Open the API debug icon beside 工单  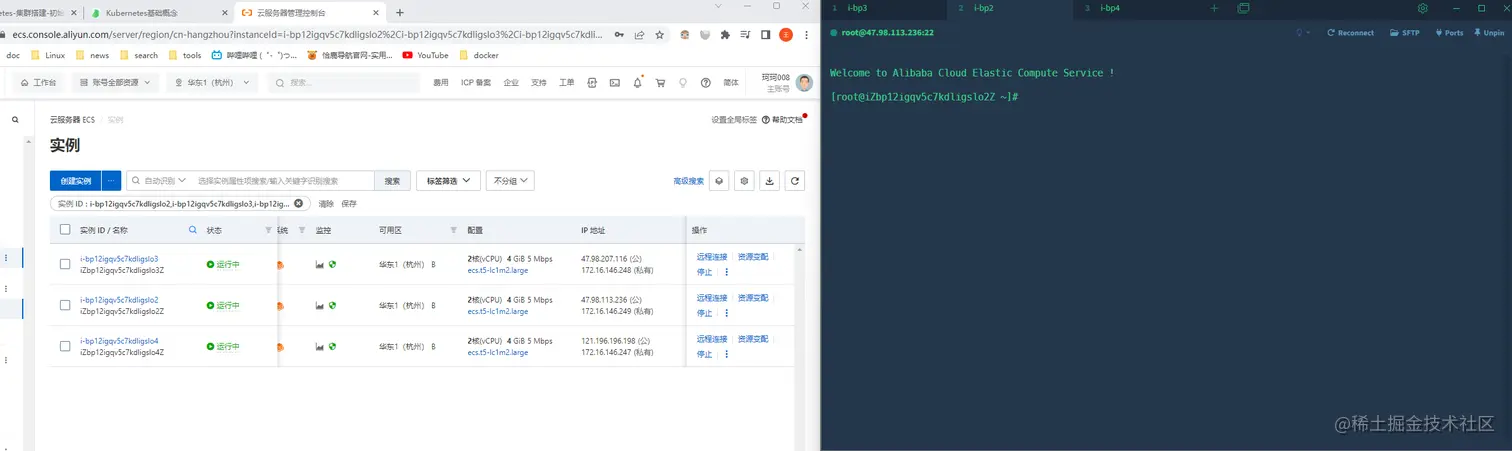592,83
